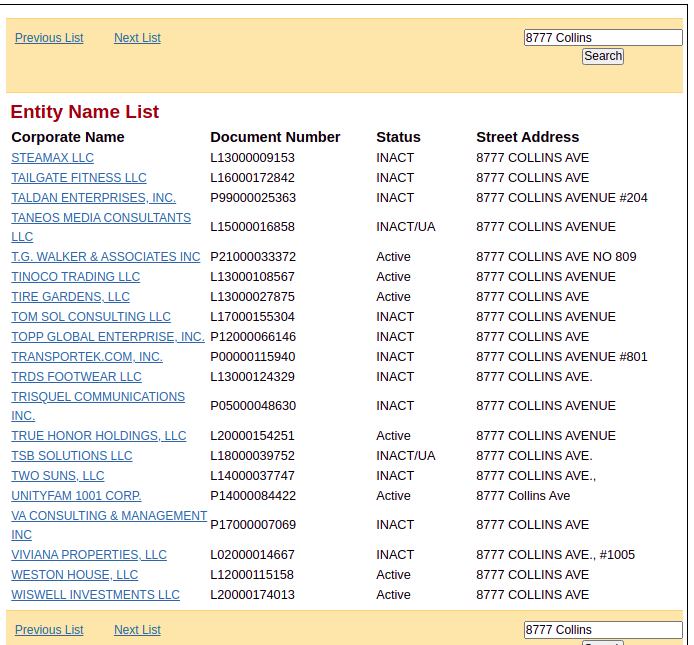Open TSB SOLUTIONS LLC link
Image resolution: width=694 pixels, height=645 pixels.
click(72, 456)
